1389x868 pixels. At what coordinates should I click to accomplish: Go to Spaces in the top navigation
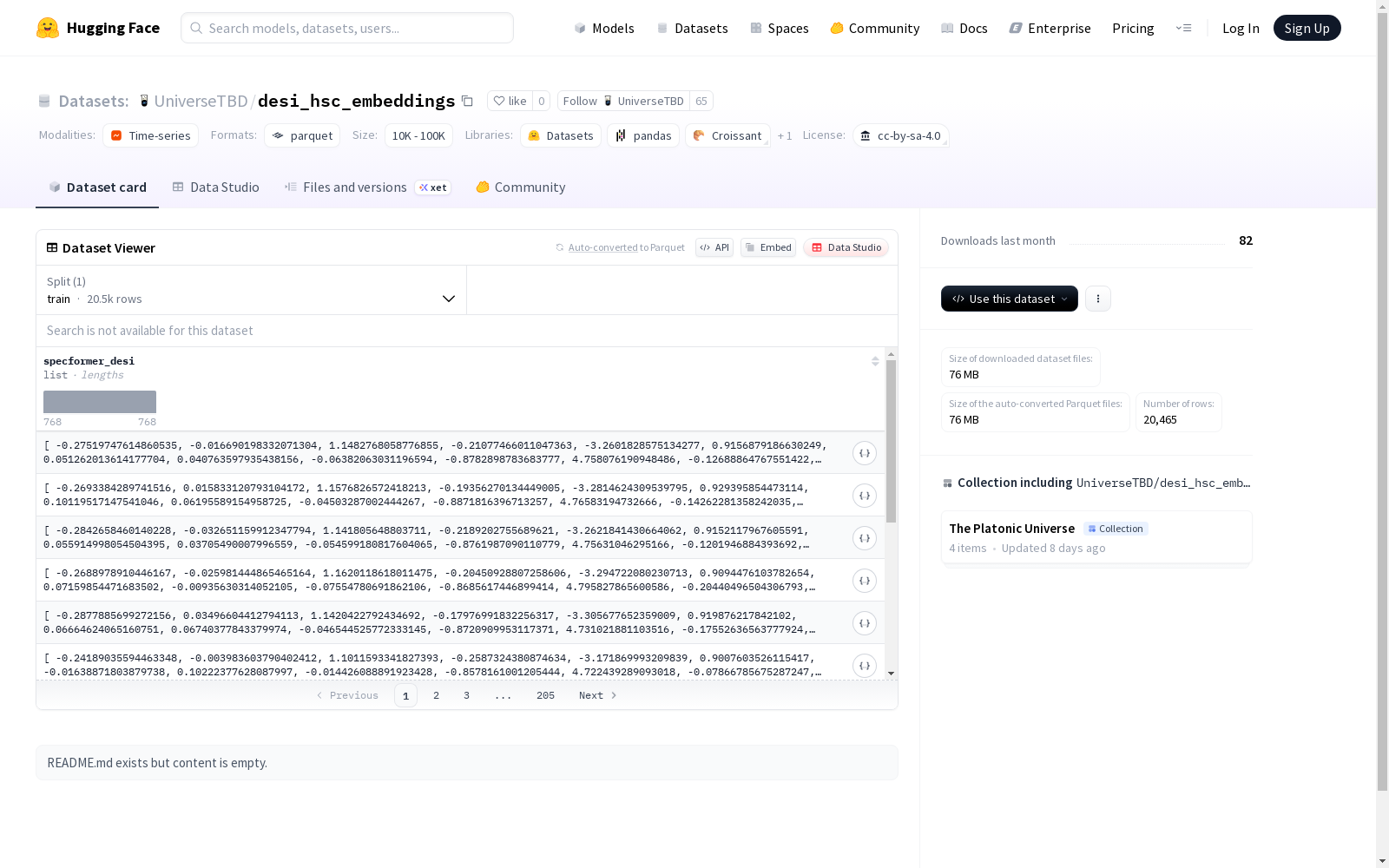pos(780,28)
